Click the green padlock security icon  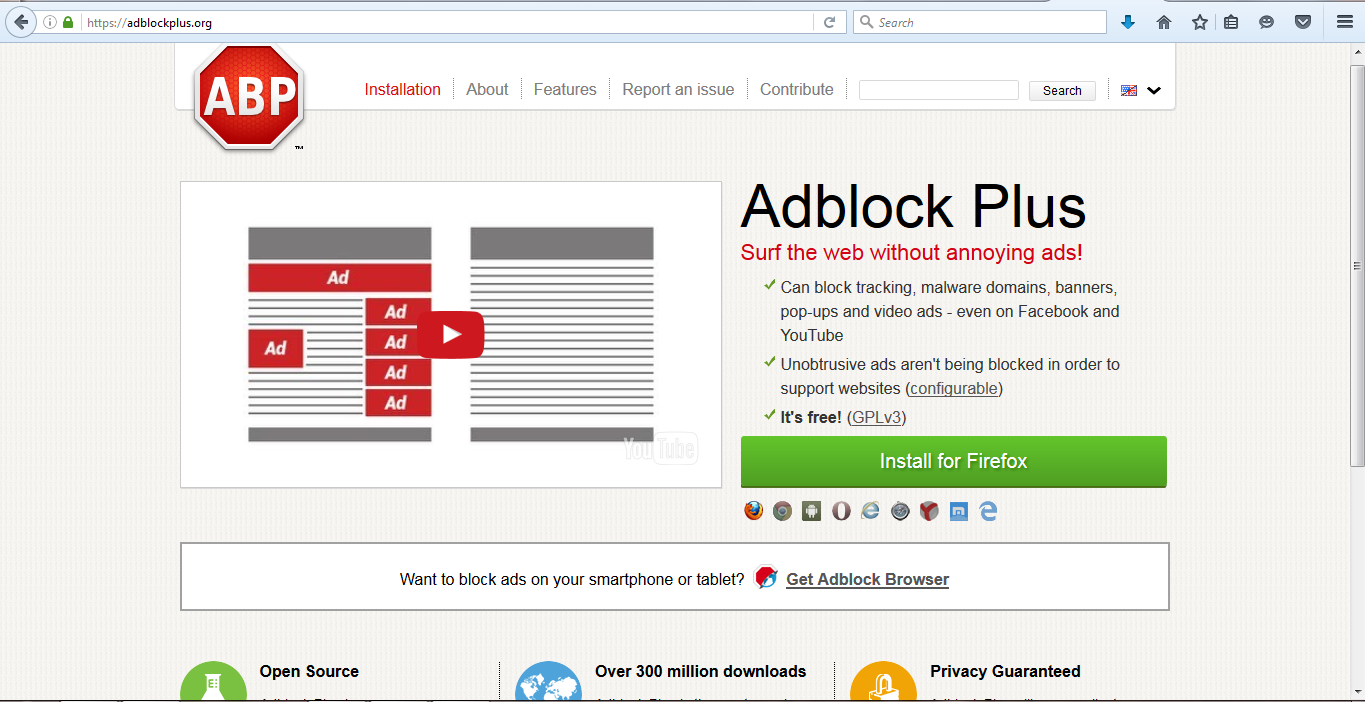click(x=68, y=22)
